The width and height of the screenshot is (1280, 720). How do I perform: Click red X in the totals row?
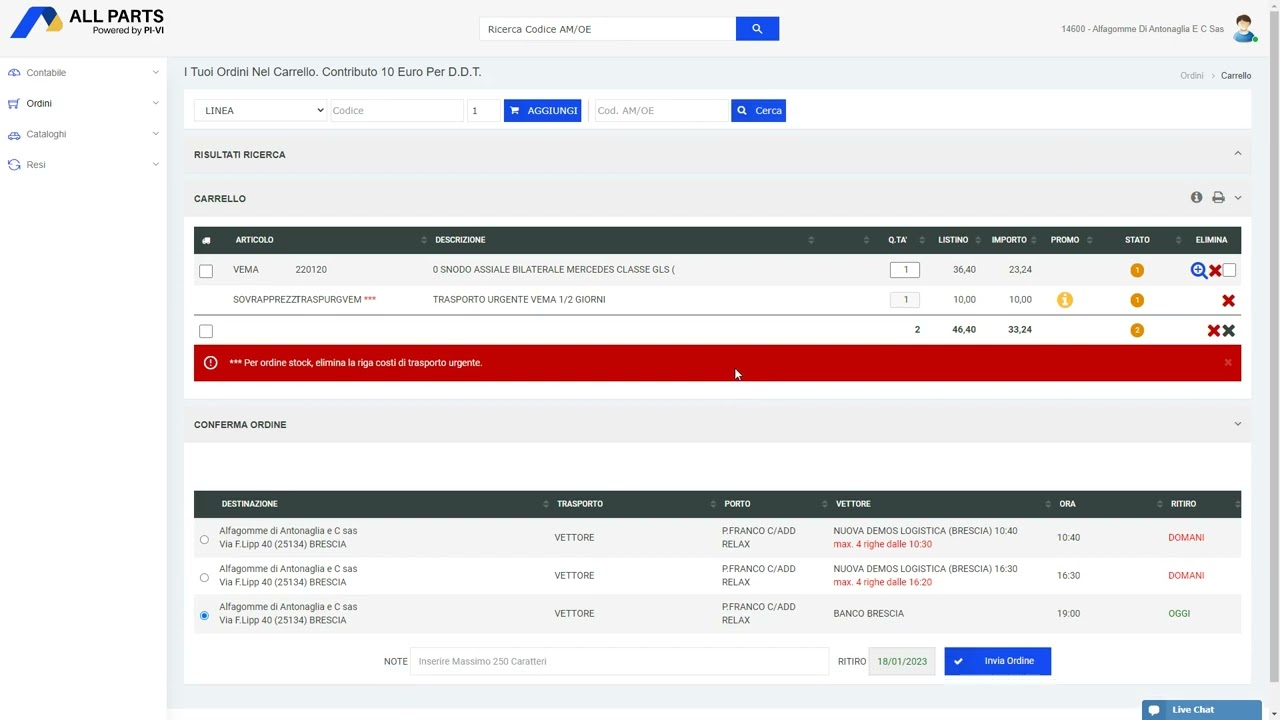(1213, 330)
